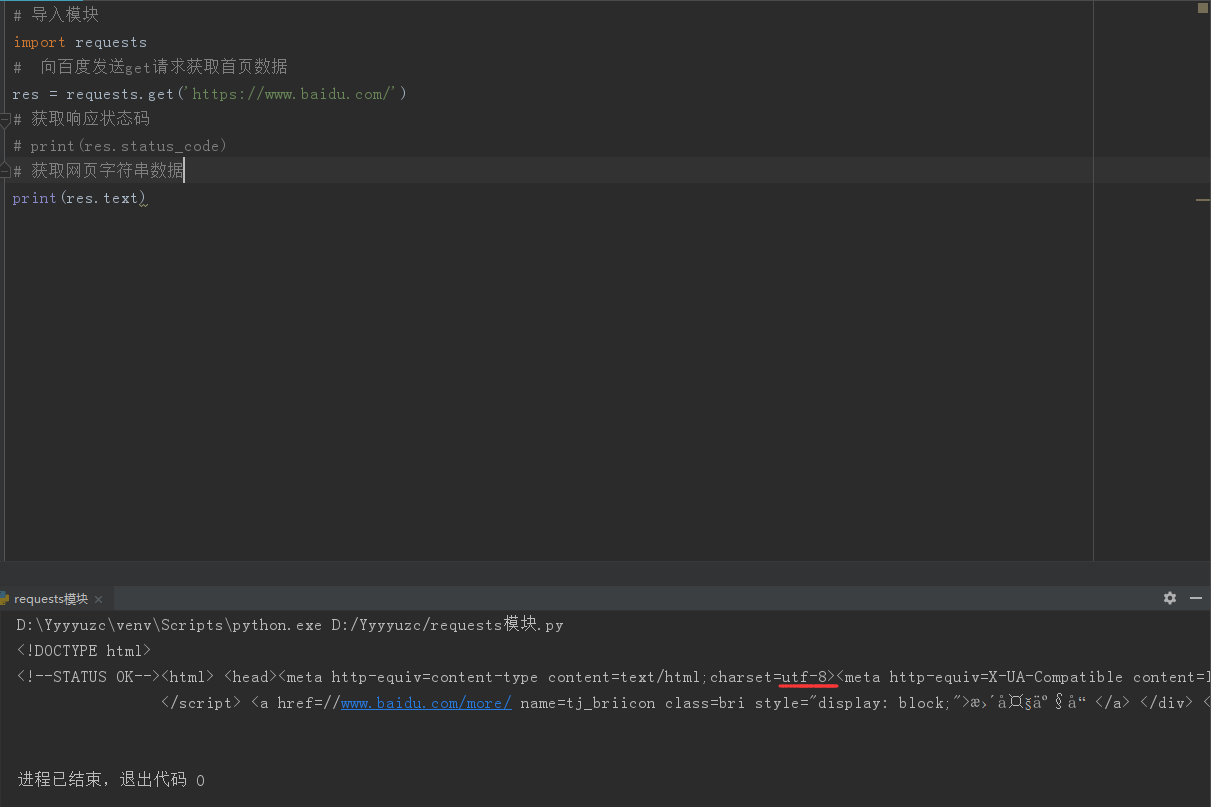
Task: Toggle the fold marker beside 获取网页字符串数据 comment
Action: coord(5,171)
